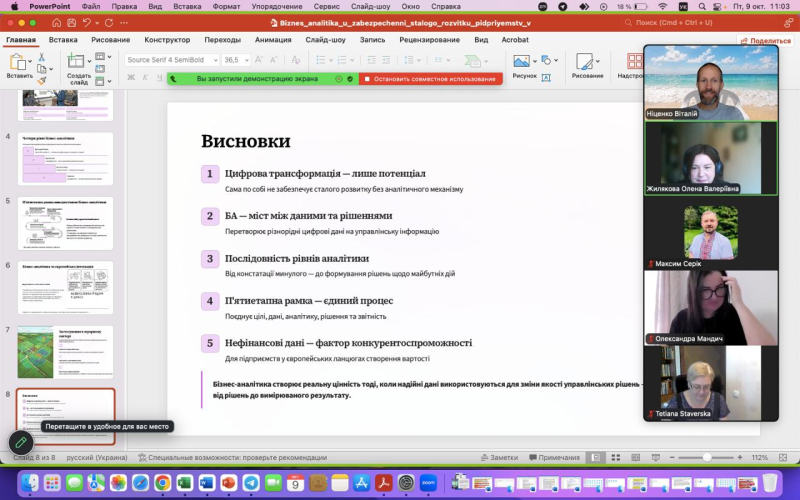Click the Add-ins (Надстройки) icon

[x=635, y=61]
